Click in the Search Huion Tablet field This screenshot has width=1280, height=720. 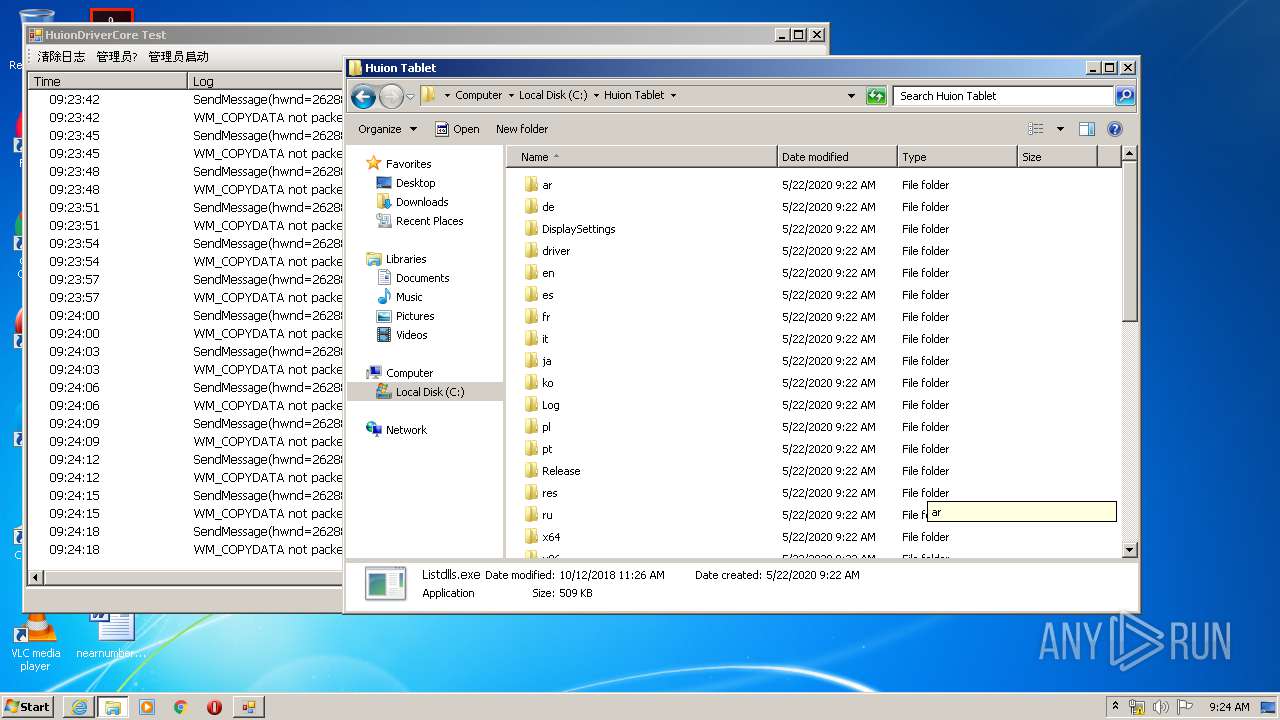[1003, 96]
